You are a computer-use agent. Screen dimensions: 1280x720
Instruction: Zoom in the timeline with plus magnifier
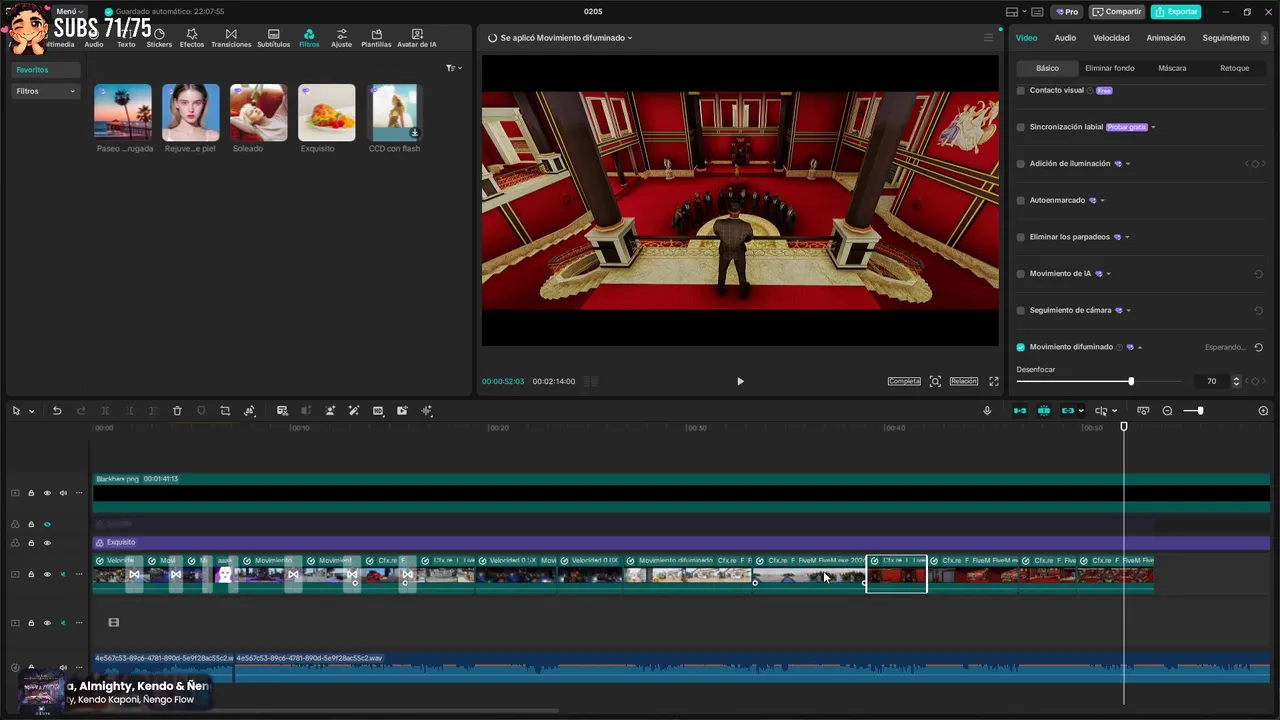(x=1263, y=411)
